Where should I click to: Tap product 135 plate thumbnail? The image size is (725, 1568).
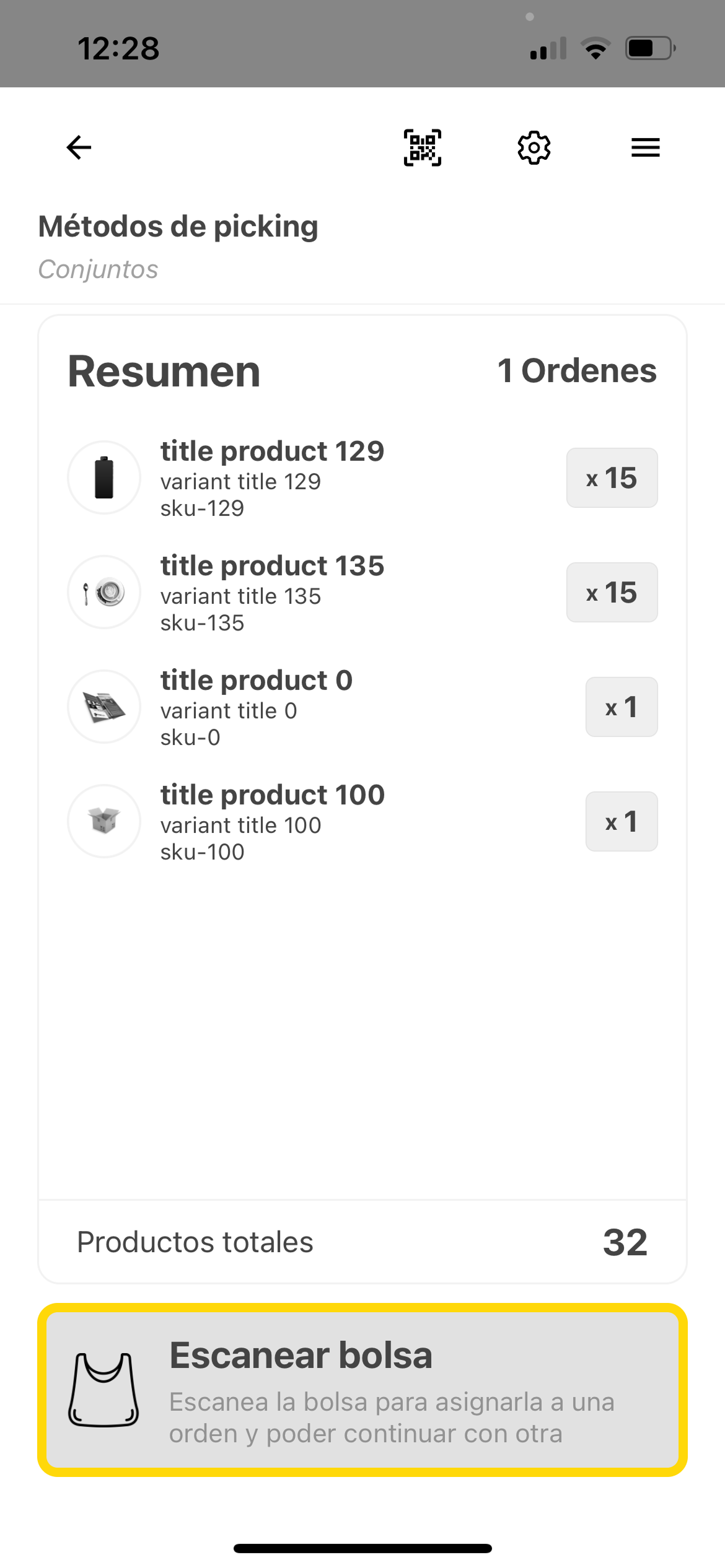click(x=104, y=592)
